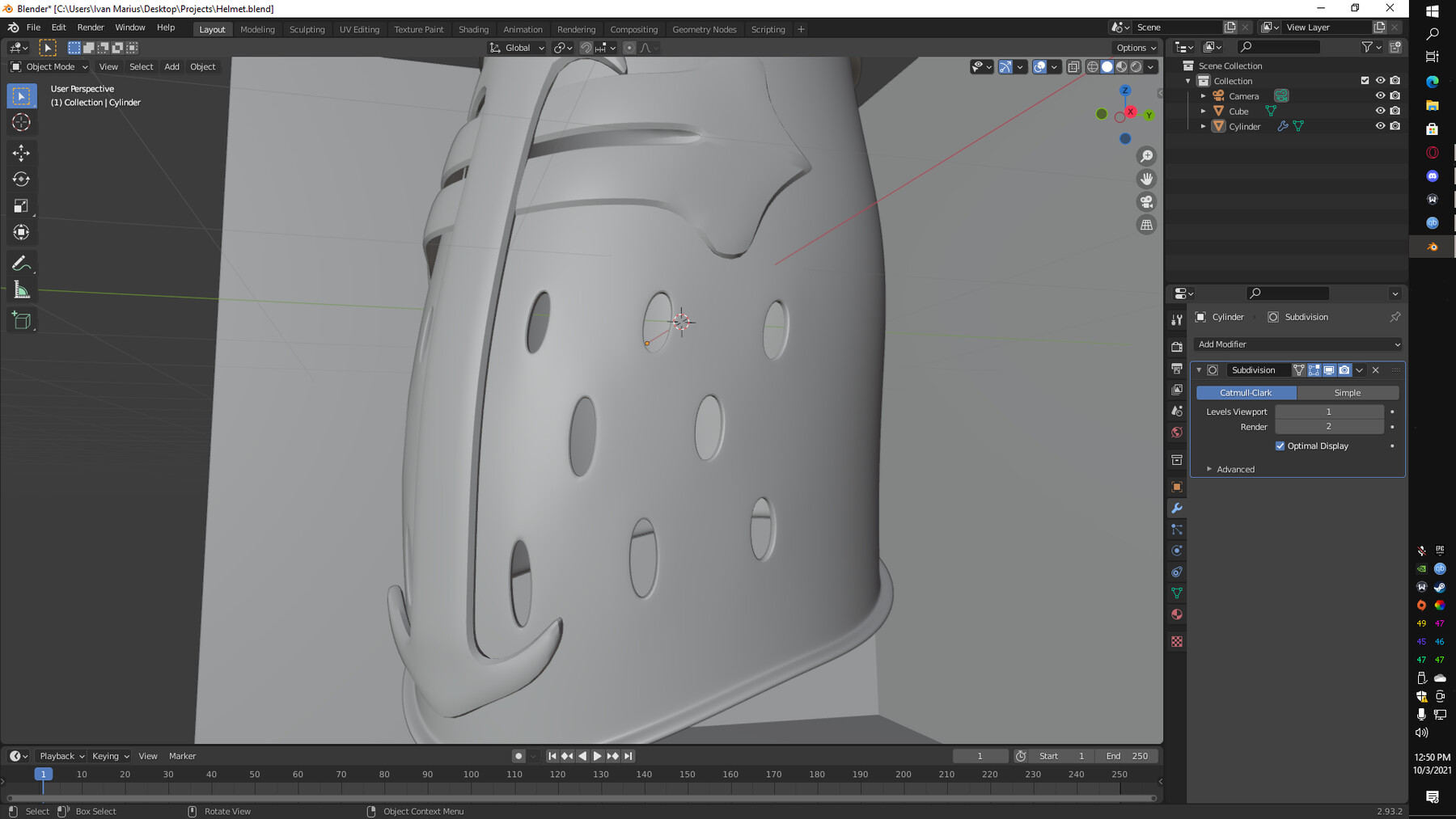
Task: Jump to the end frame with the playback control
Action: (x=628, y=756)
